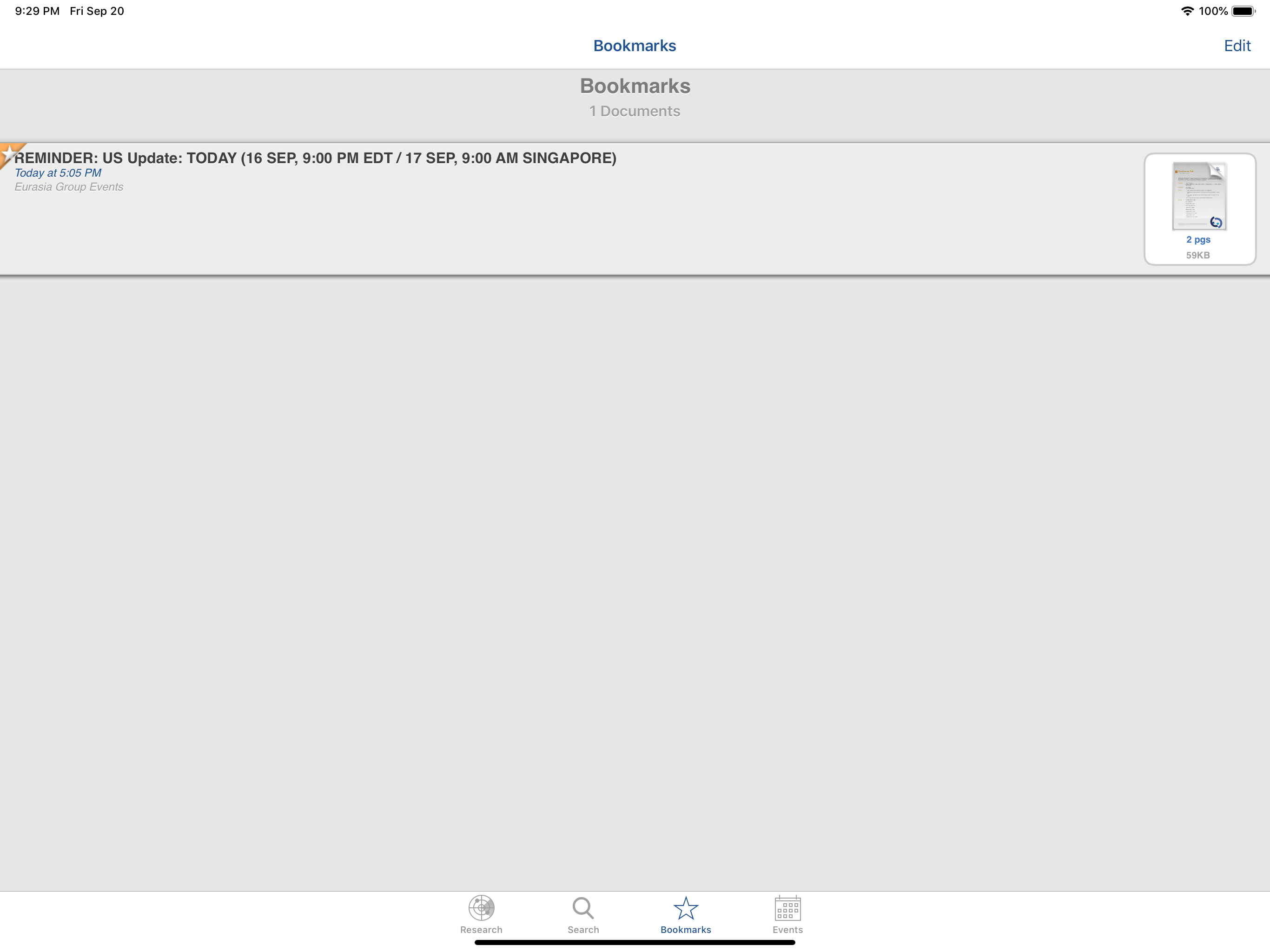
Task: Click the 'Eurasia Group Events' source label
Action: 69,186
